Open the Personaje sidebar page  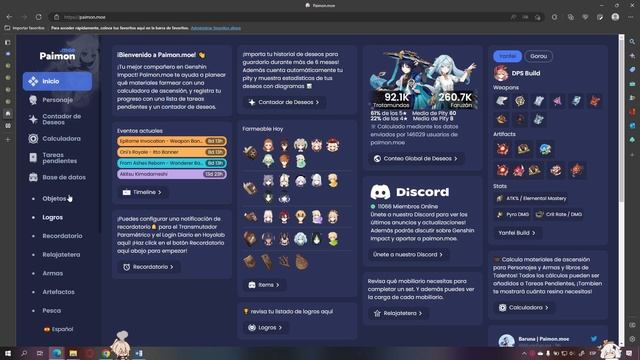57,100
